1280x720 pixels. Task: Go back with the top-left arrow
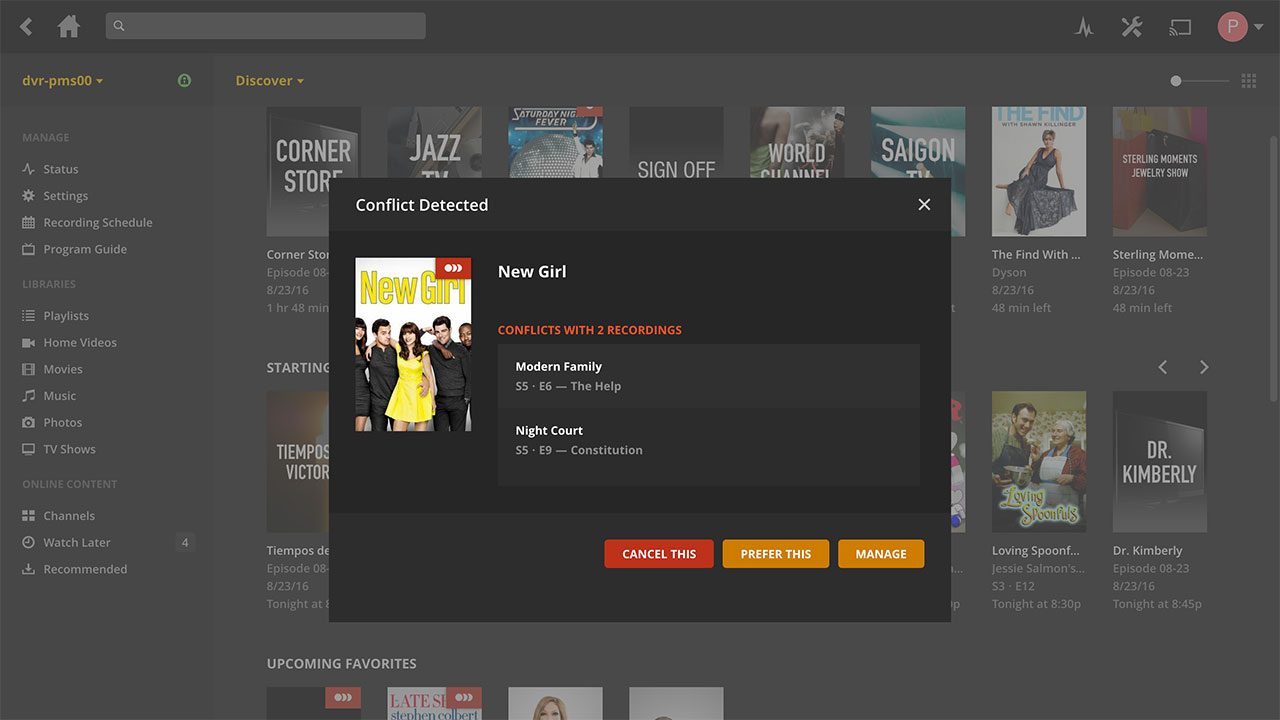click(x=27, y=27)
